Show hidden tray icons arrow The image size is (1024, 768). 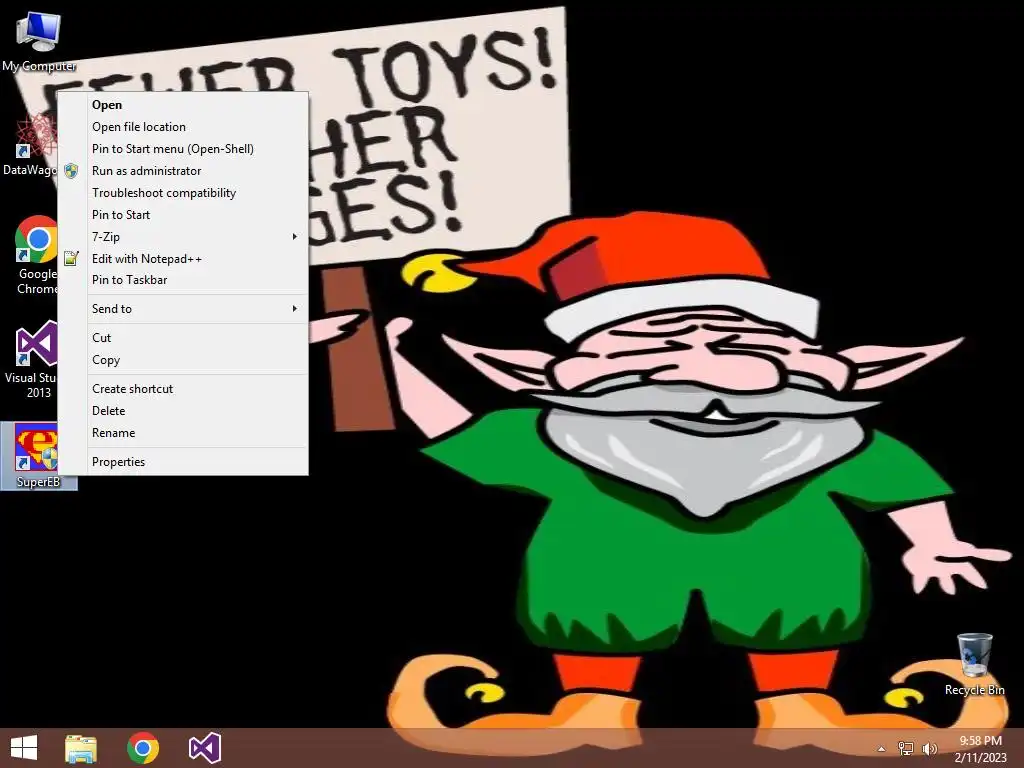coord(881,749)
